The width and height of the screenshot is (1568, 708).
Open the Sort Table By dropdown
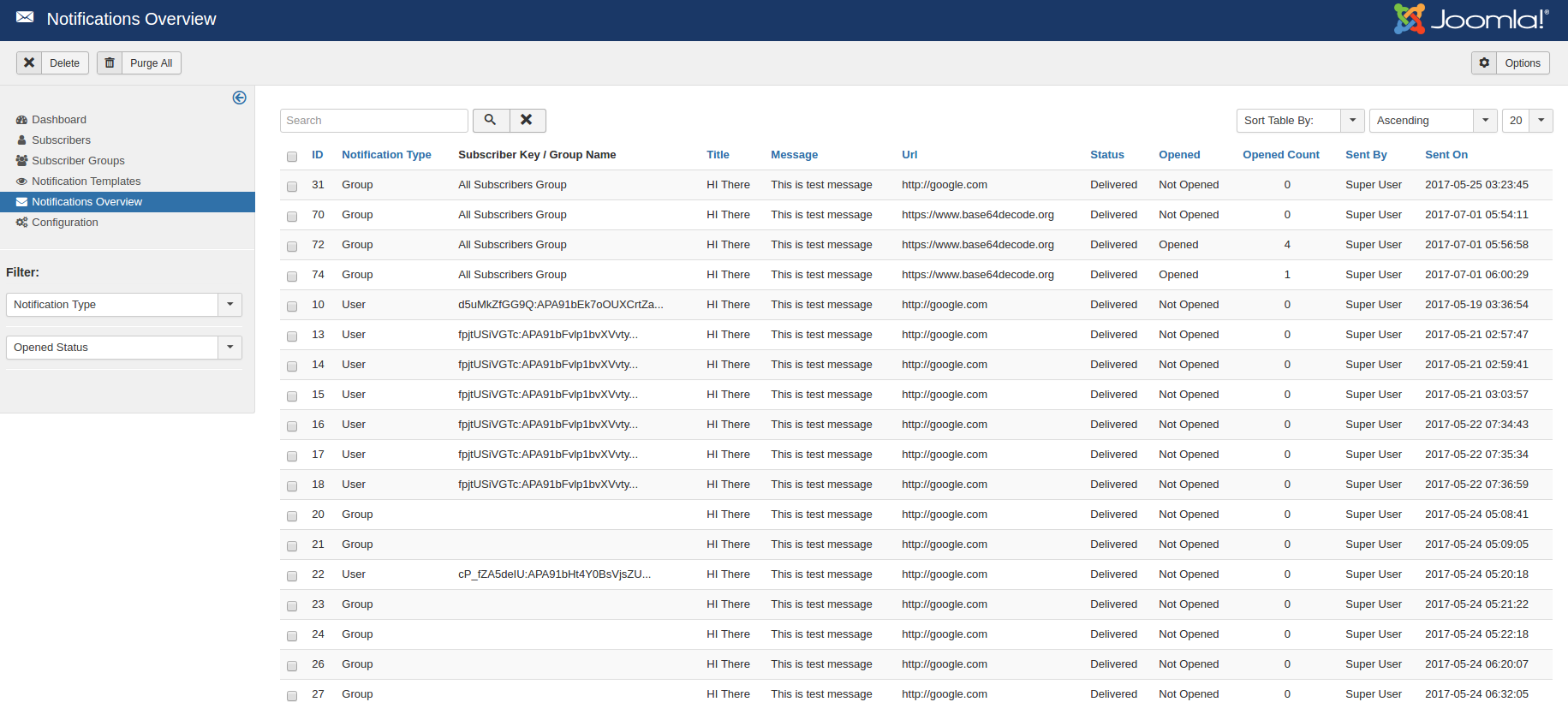coord(1301,121)
